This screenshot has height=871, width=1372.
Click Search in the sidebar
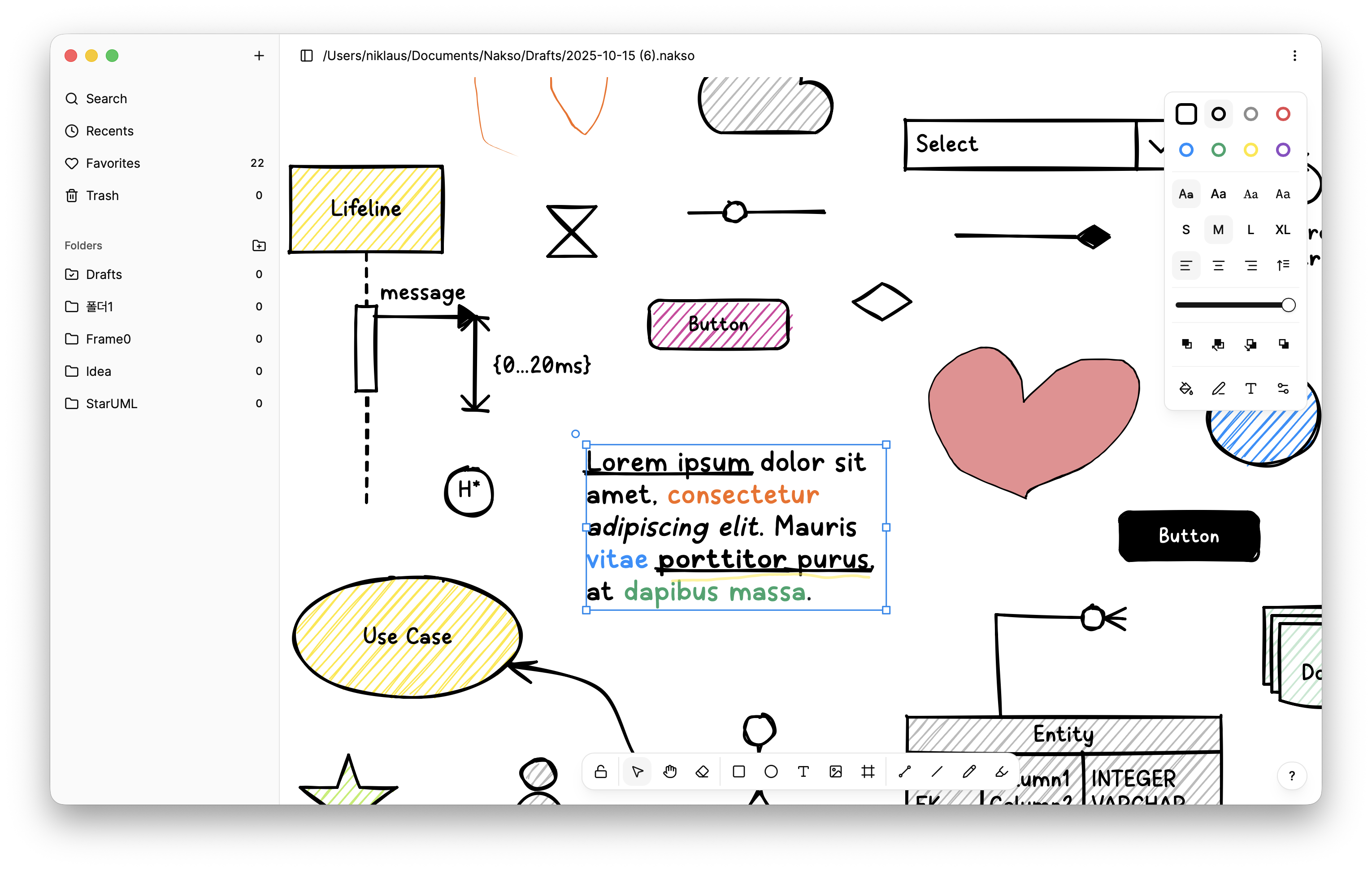tap(106, 99)
